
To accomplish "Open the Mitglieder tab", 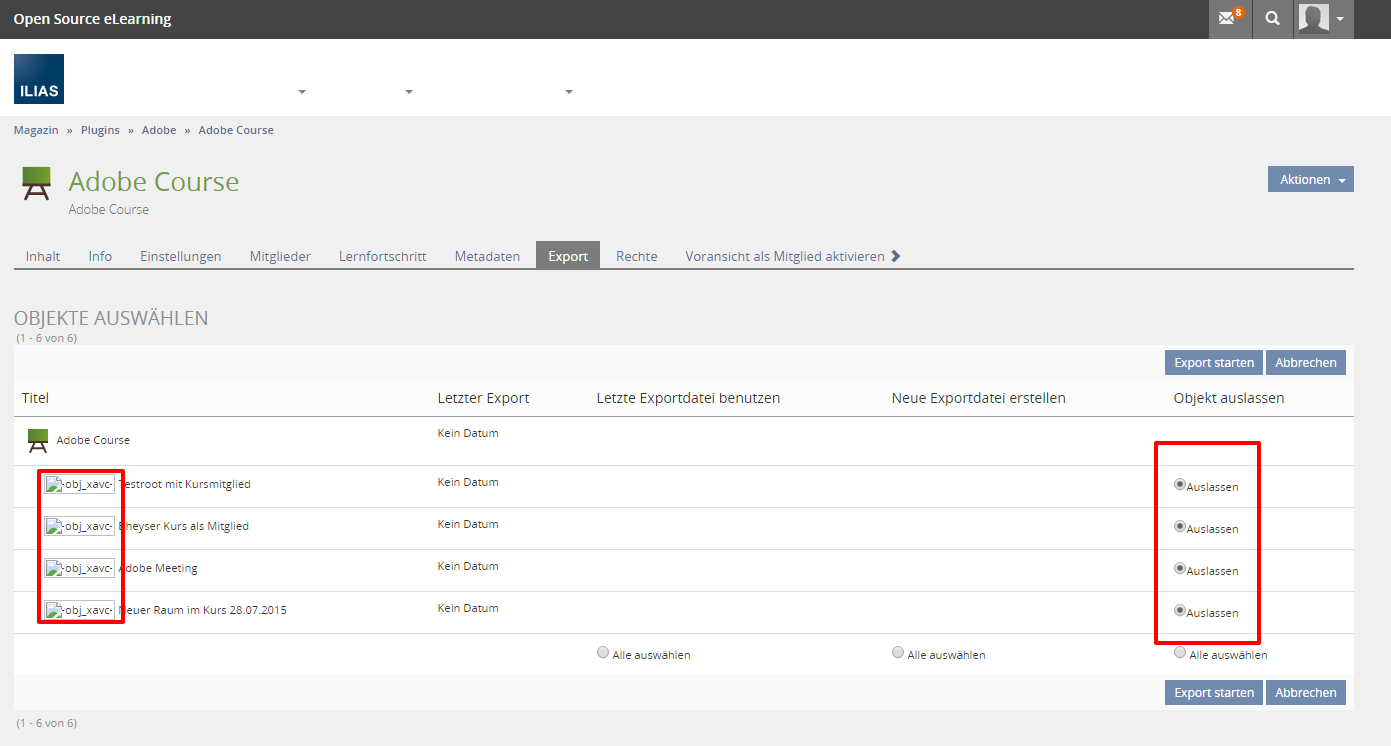I will pyautogui.click(x=280, y=256).
